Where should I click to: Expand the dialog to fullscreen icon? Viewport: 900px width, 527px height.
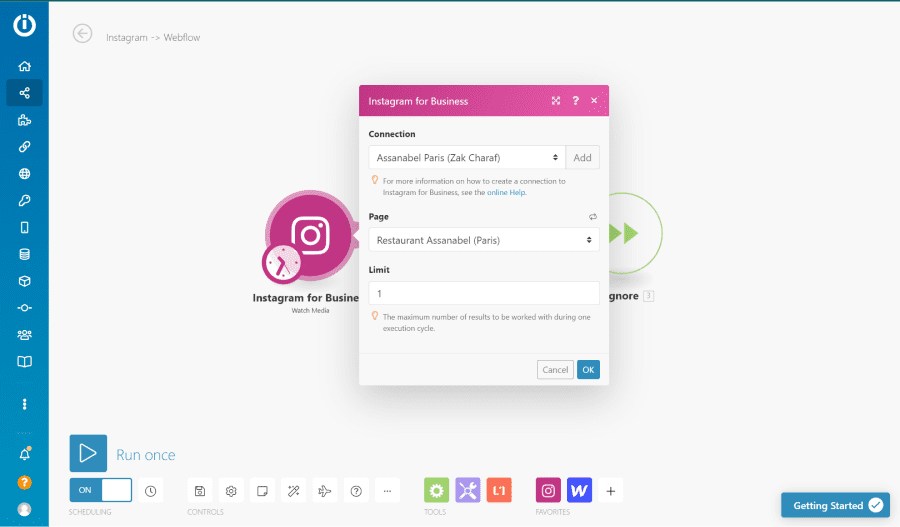point(556,100)
